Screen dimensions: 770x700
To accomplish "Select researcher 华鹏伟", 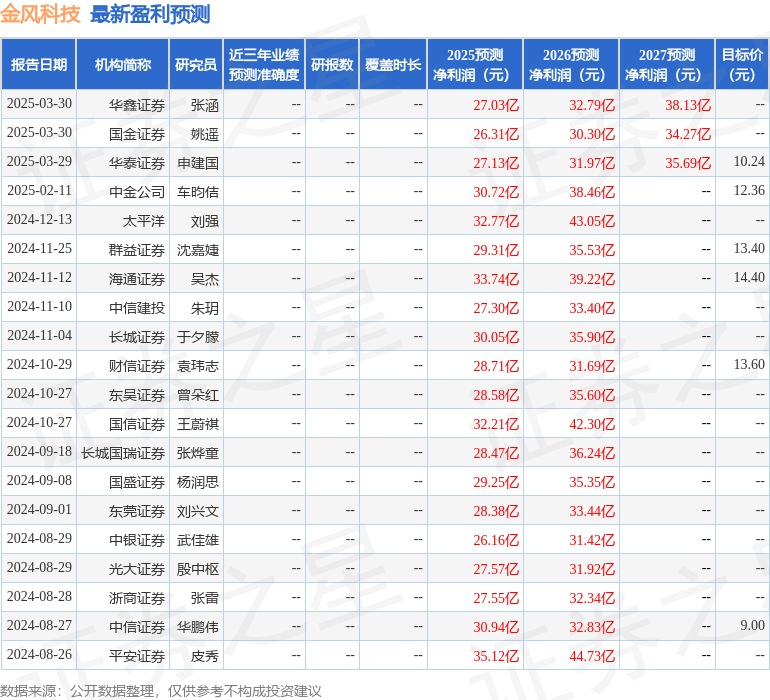I will [197, 627].
